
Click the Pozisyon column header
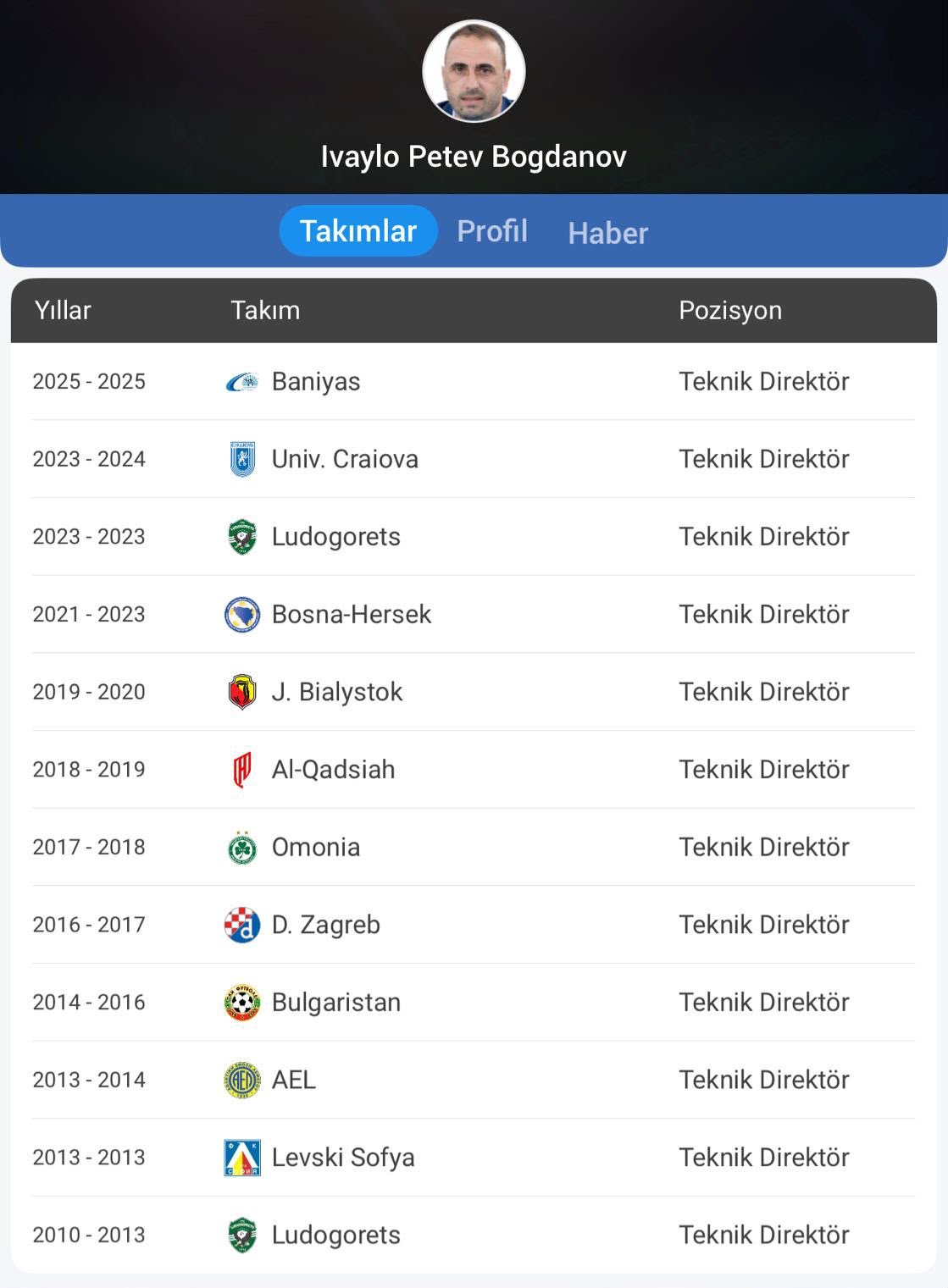coord(730,310)
